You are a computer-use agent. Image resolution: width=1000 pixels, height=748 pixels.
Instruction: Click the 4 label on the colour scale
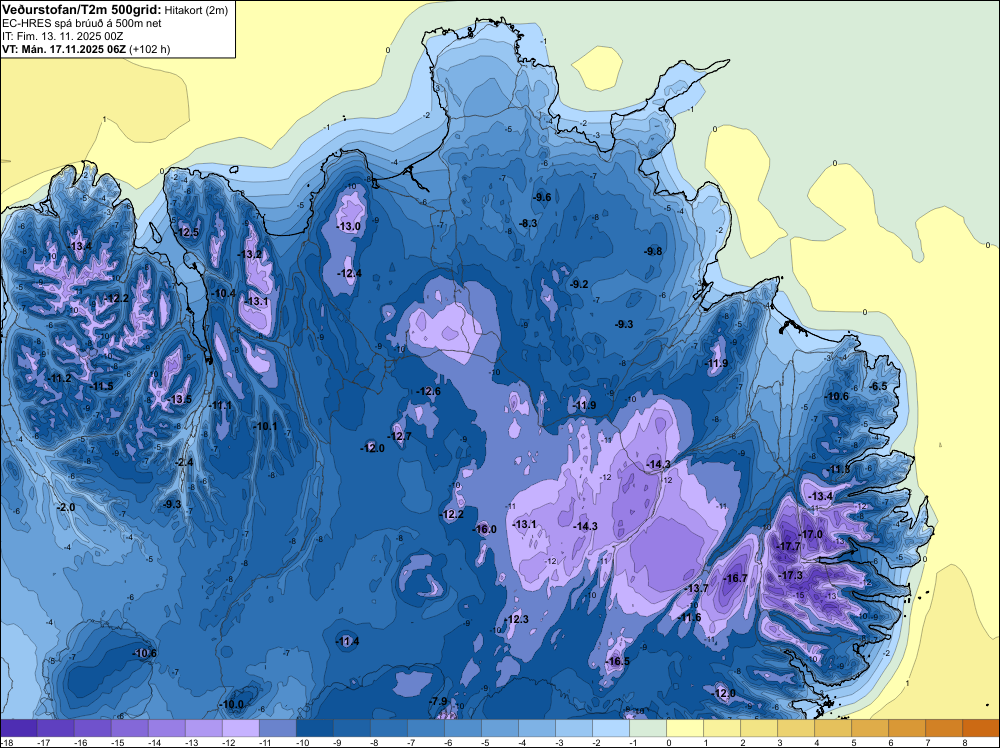[817, 743]
